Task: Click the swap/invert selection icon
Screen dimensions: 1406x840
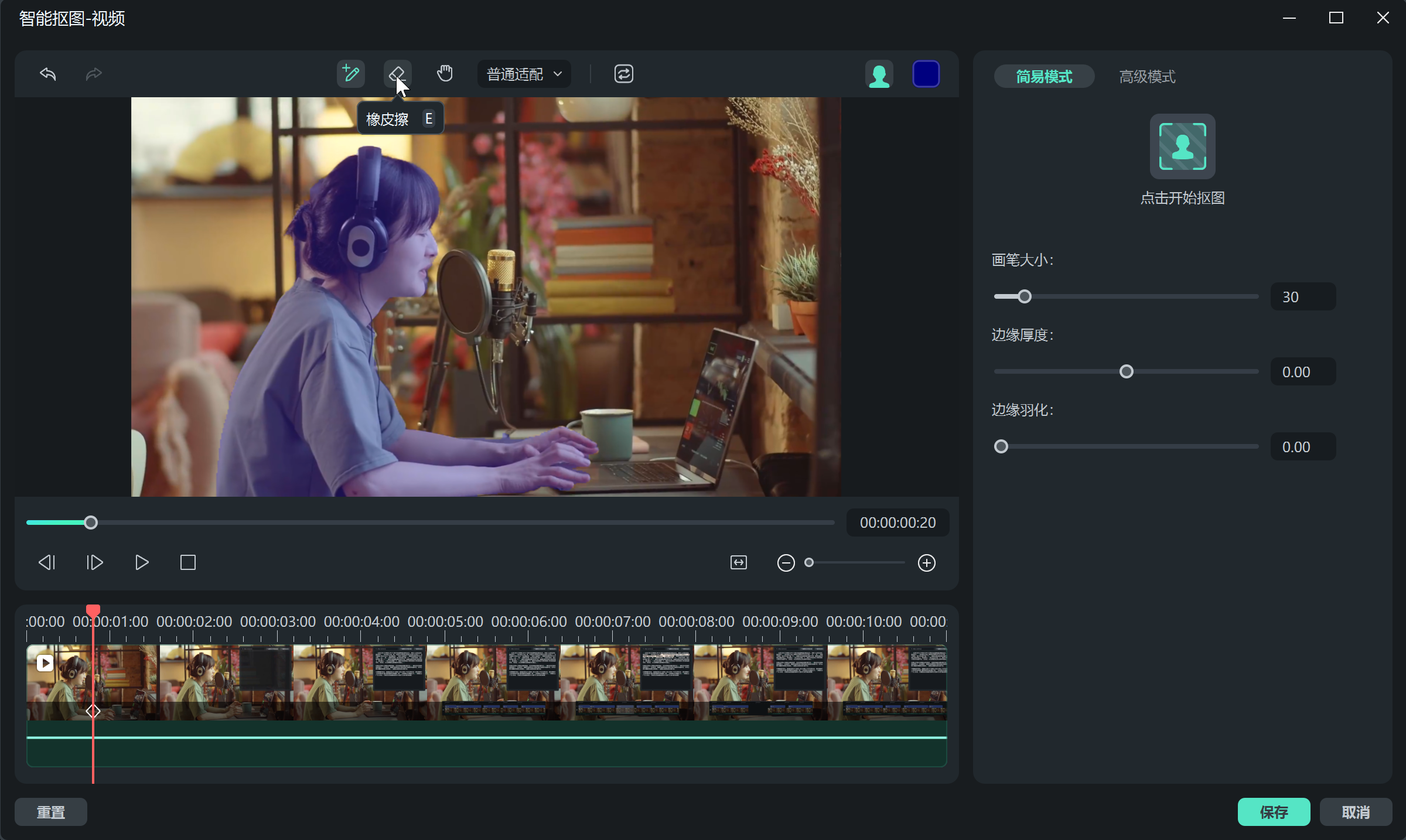Action: coord(623,74)
